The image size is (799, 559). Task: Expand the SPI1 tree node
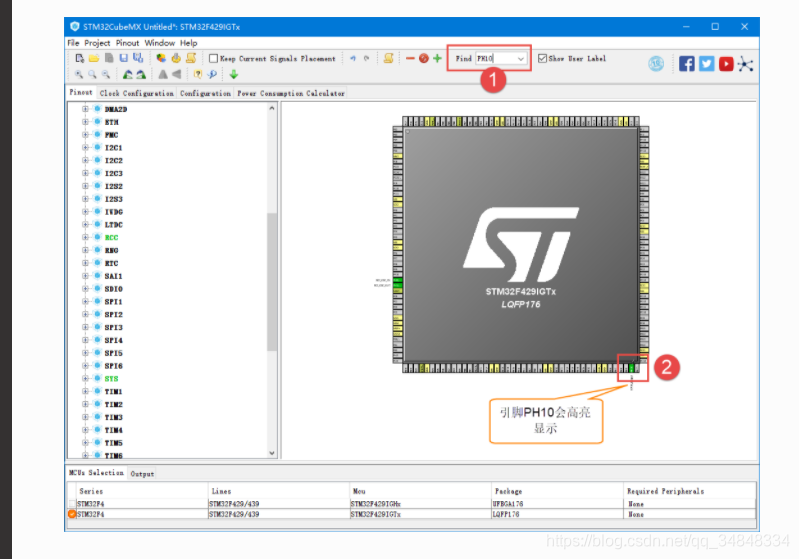point(85,301)
